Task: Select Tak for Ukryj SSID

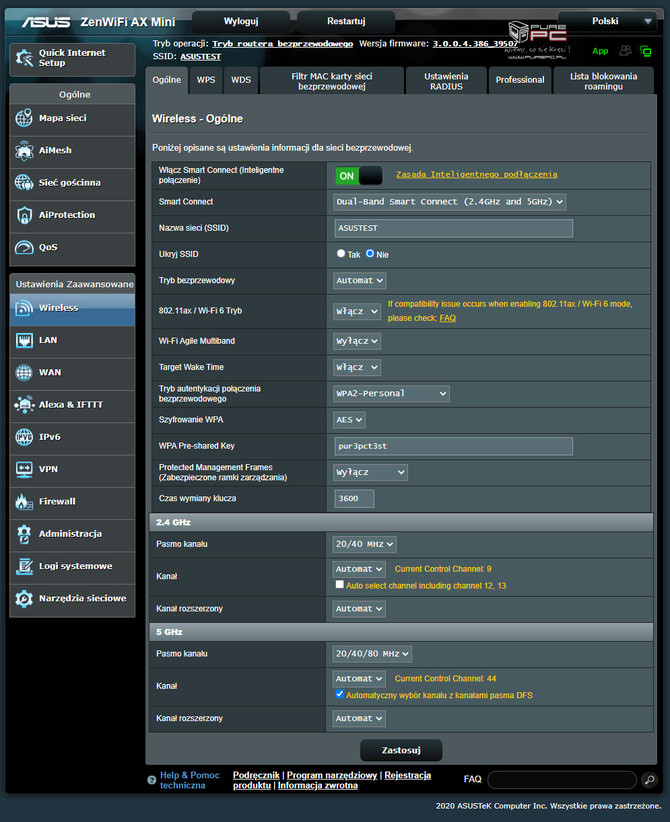Action: pyautogui.click(x=341, y=253)
